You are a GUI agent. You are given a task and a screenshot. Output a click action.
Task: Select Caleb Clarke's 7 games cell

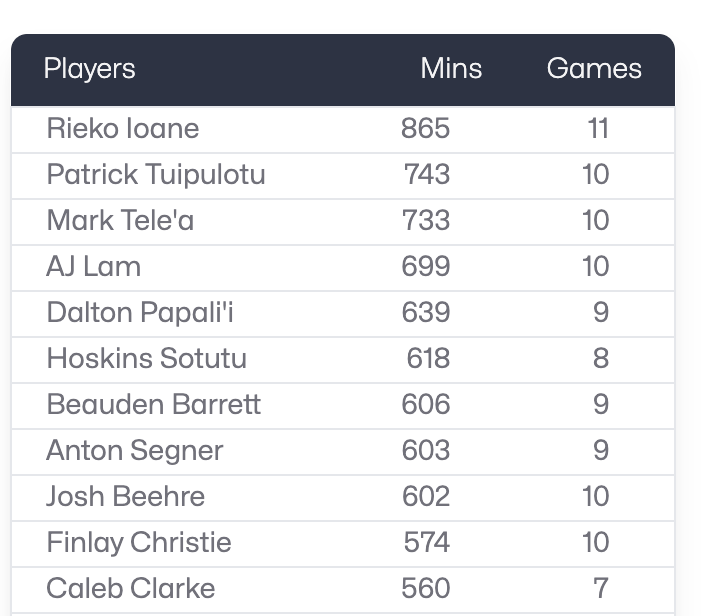click(601, 588)
